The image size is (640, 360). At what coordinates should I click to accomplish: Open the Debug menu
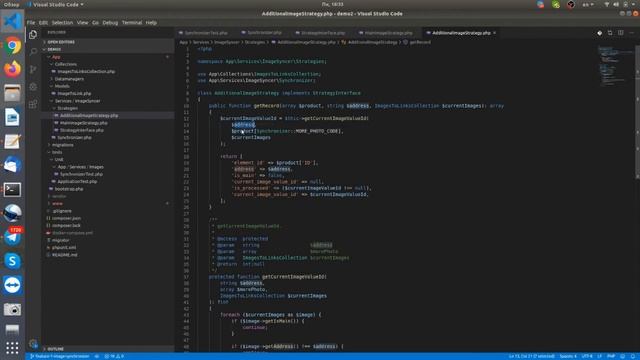tap(110, 23)
